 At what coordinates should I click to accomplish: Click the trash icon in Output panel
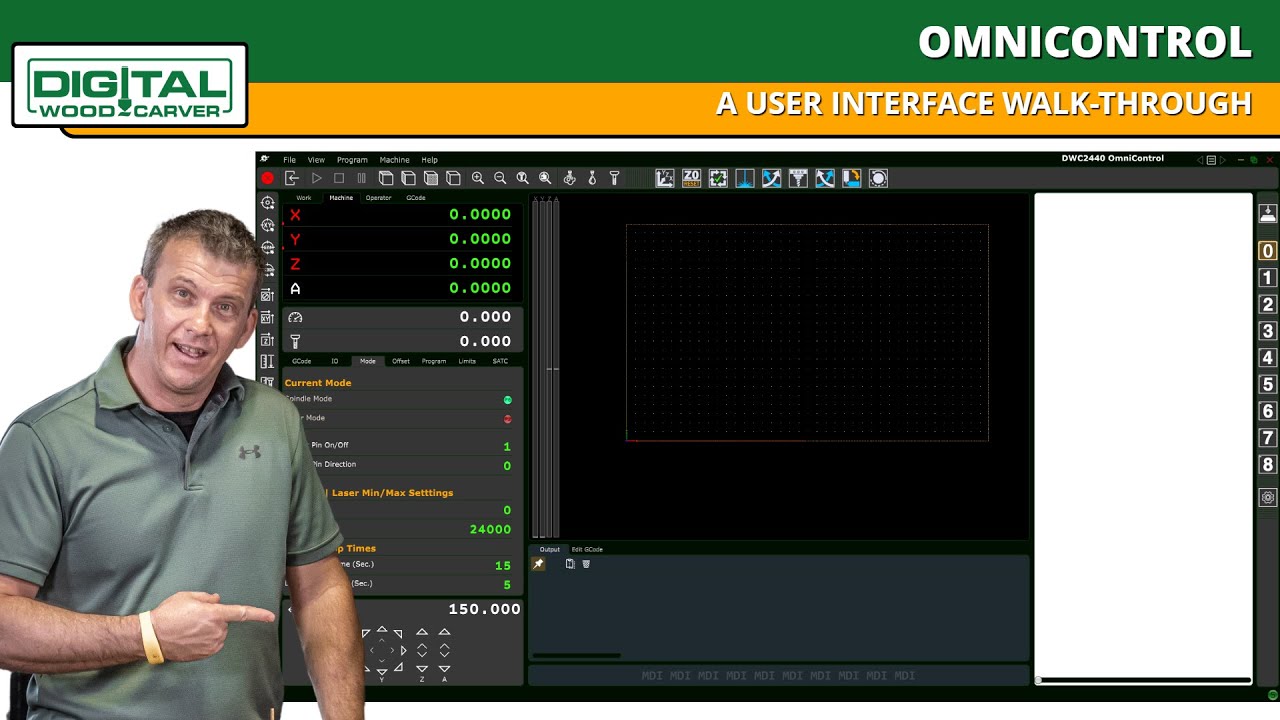[586, 564]
